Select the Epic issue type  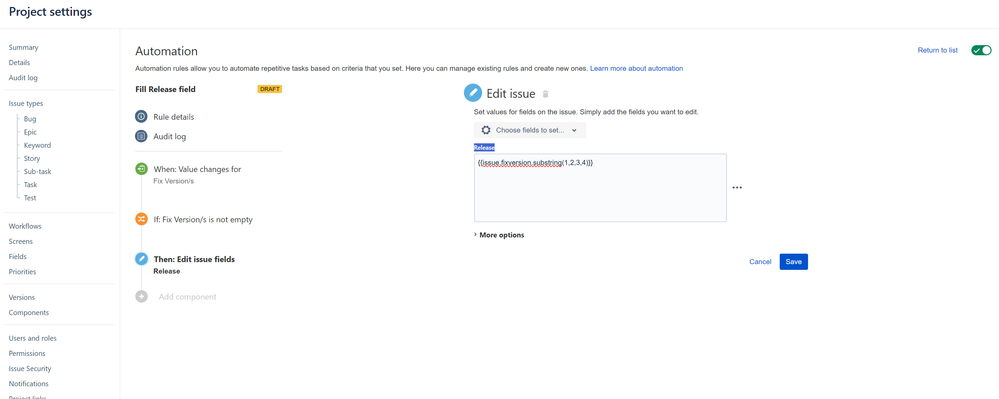30,132
